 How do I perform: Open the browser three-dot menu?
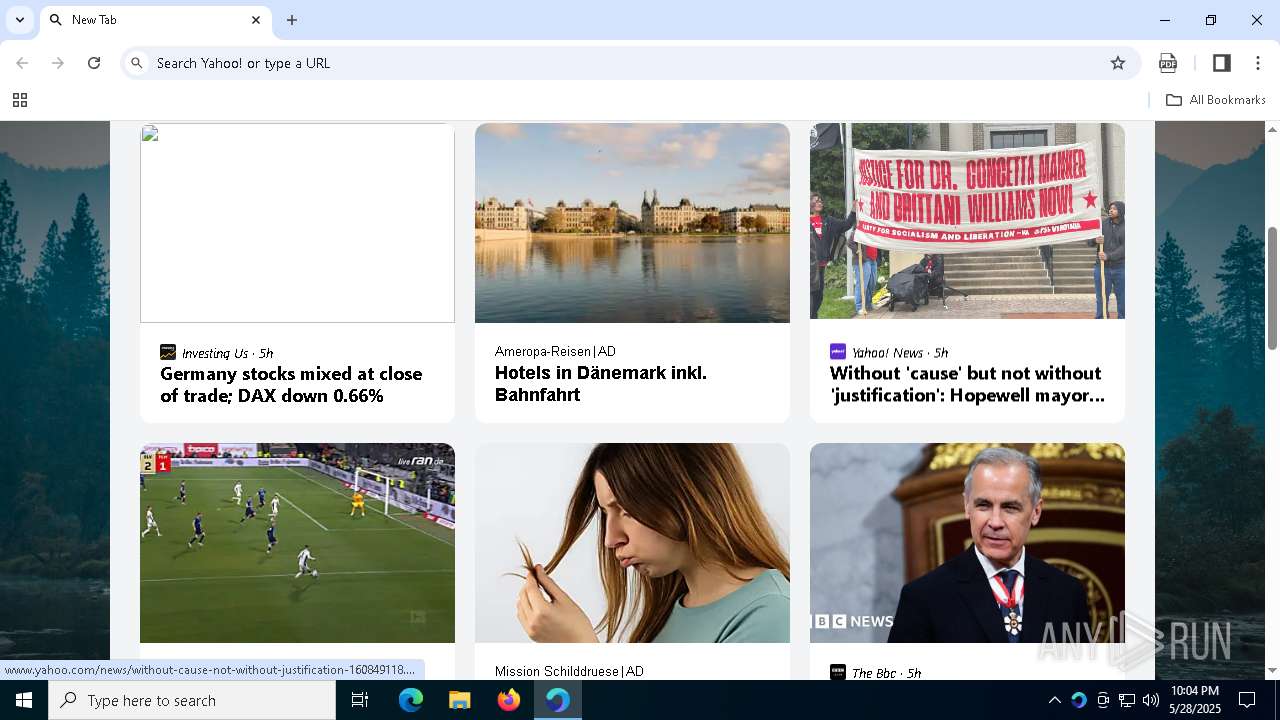[1258, 63]
